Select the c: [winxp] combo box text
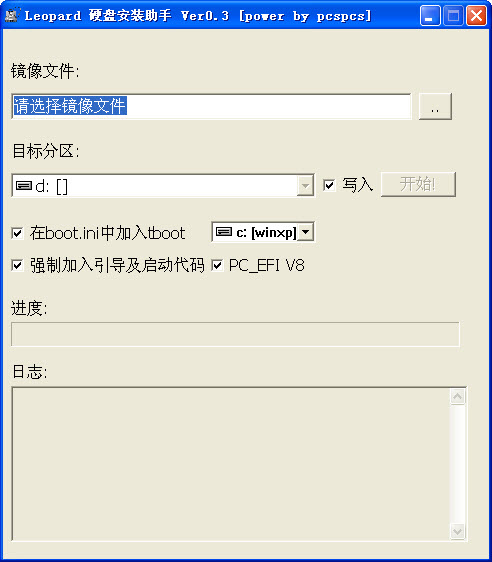The width and height of the screenshot is (492, 562). 266,232
